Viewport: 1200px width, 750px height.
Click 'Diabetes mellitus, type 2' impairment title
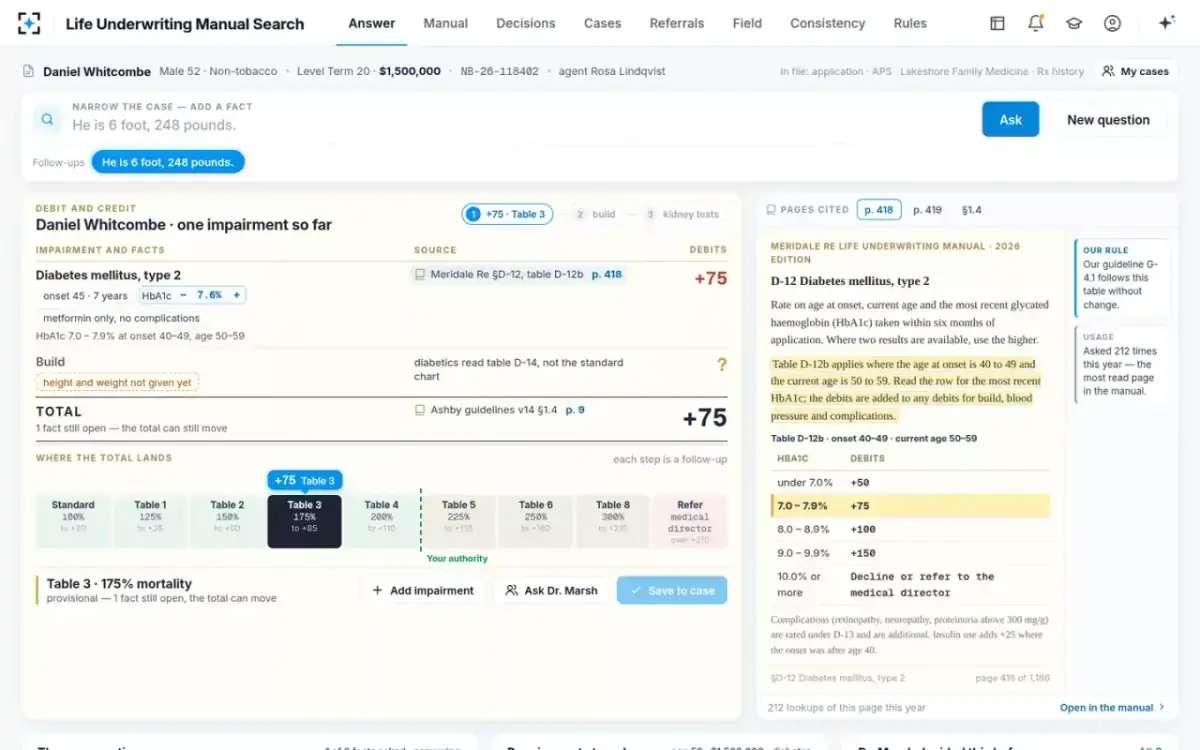(108, 275)
